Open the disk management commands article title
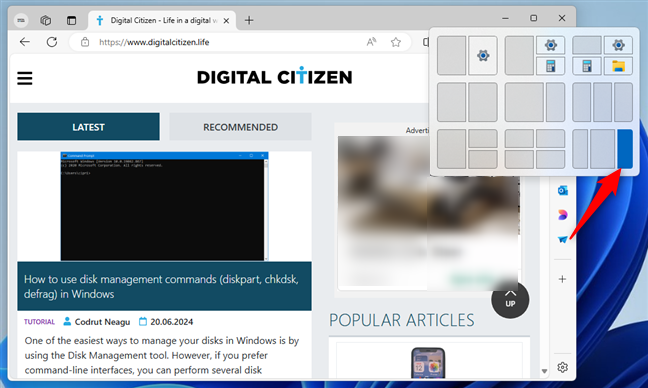 (161, 286)
